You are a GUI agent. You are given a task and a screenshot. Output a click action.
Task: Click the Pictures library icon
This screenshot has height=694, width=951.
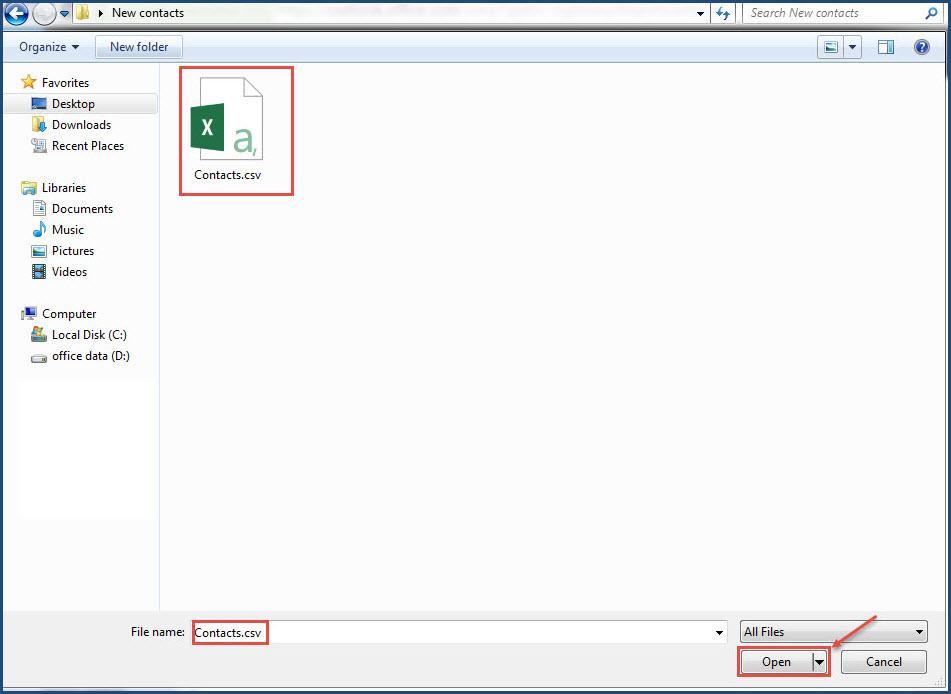click(39, 251)
